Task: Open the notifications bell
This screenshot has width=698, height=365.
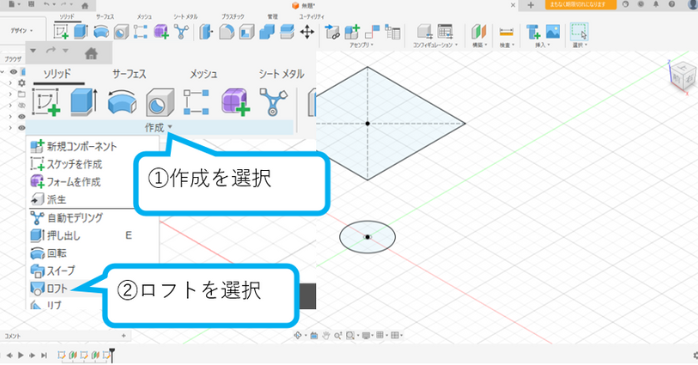Action: [656, 4]
